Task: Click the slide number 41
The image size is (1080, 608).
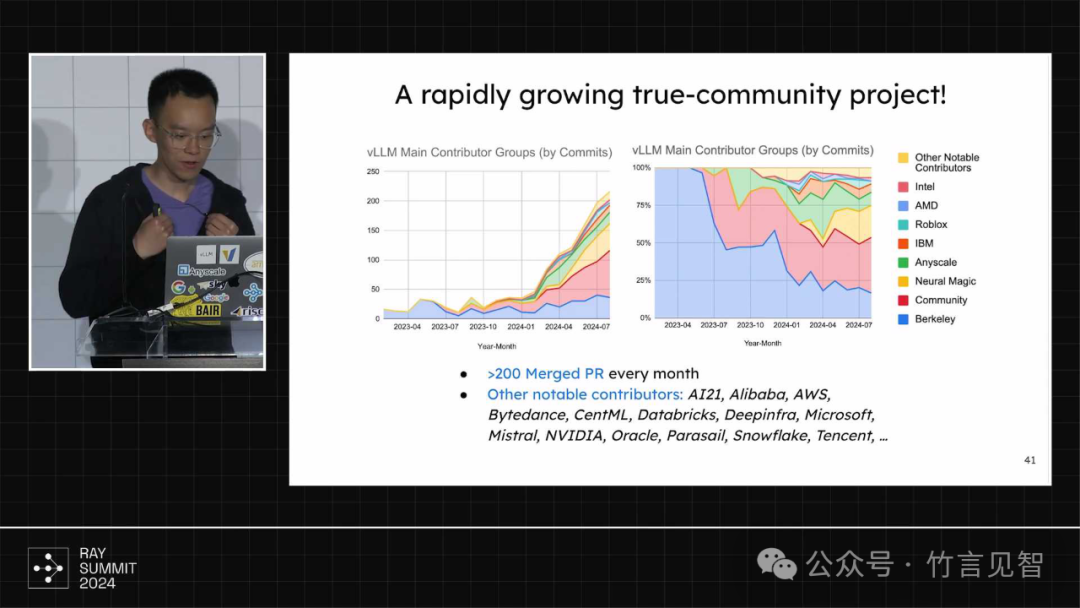Action: (1030, 460)
